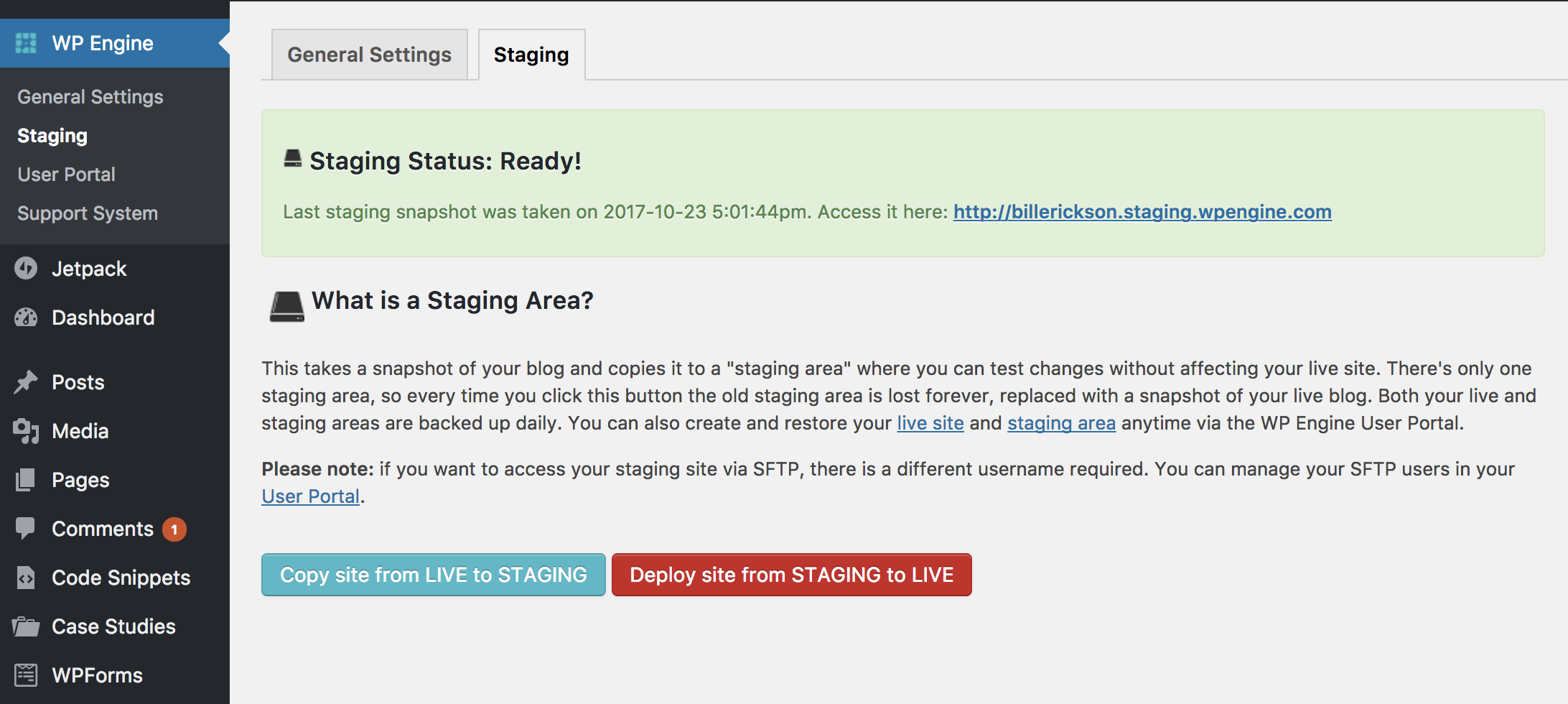Click the WPForms icon in sidebar
Screen dimensions: 1568x704
26,675
